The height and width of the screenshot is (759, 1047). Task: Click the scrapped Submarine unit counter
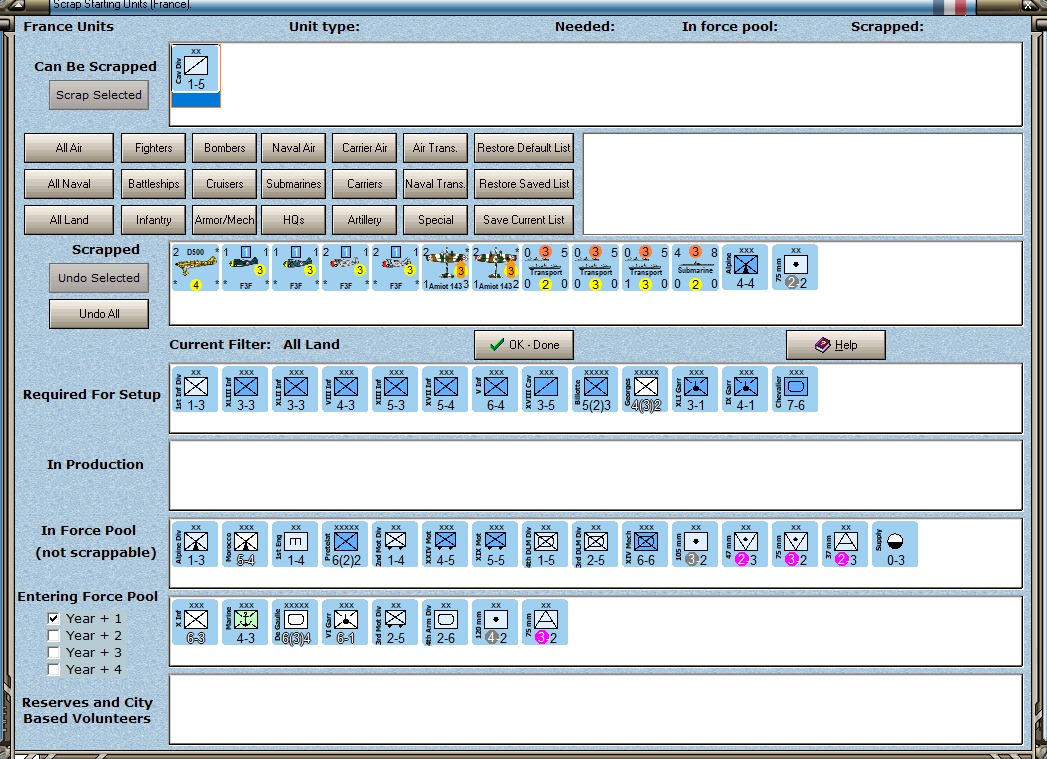(695, 268)
